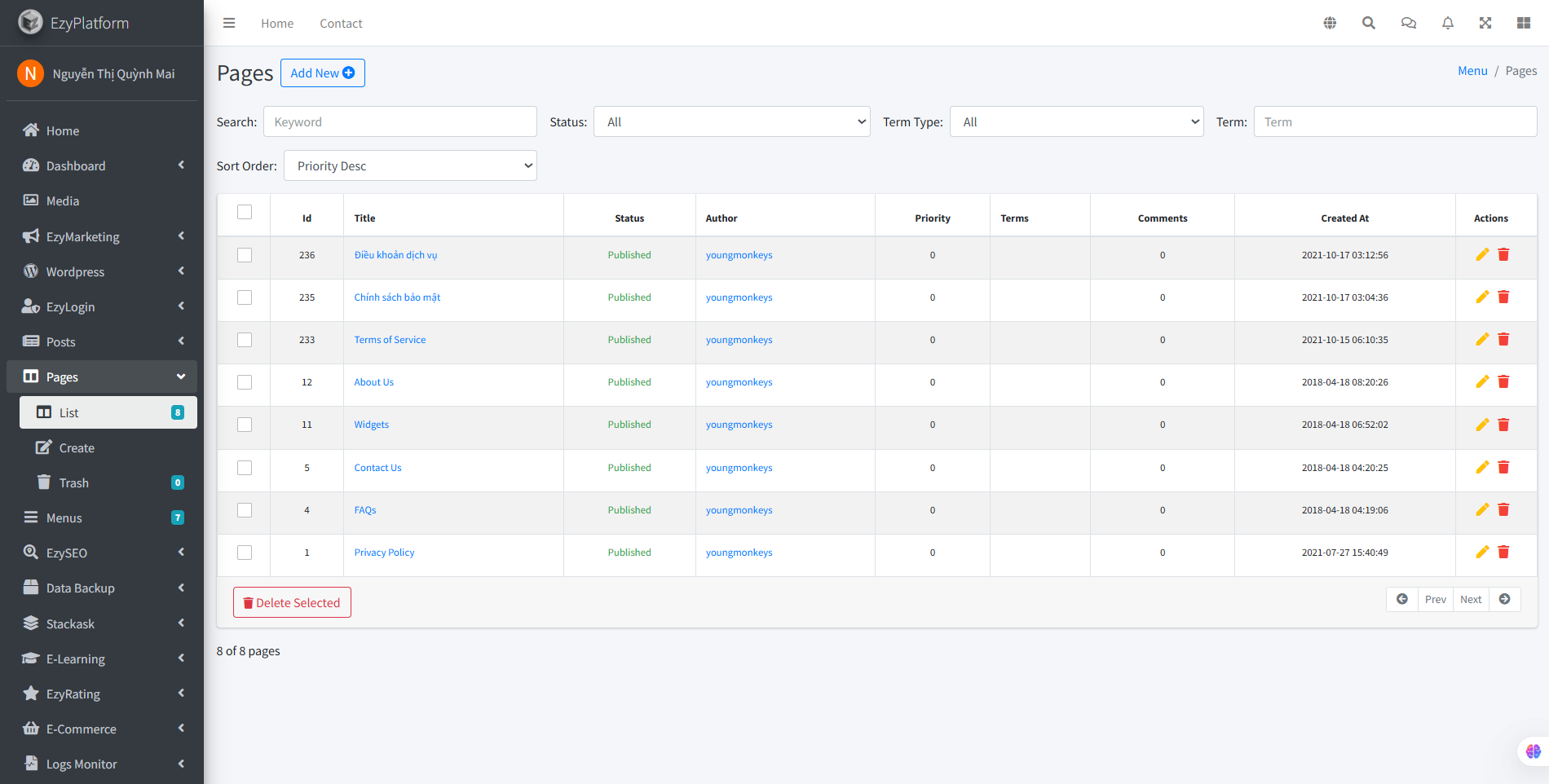1549x784 pixels.
Task: Edit the Contact Us page
Action: click(1482, 468)
